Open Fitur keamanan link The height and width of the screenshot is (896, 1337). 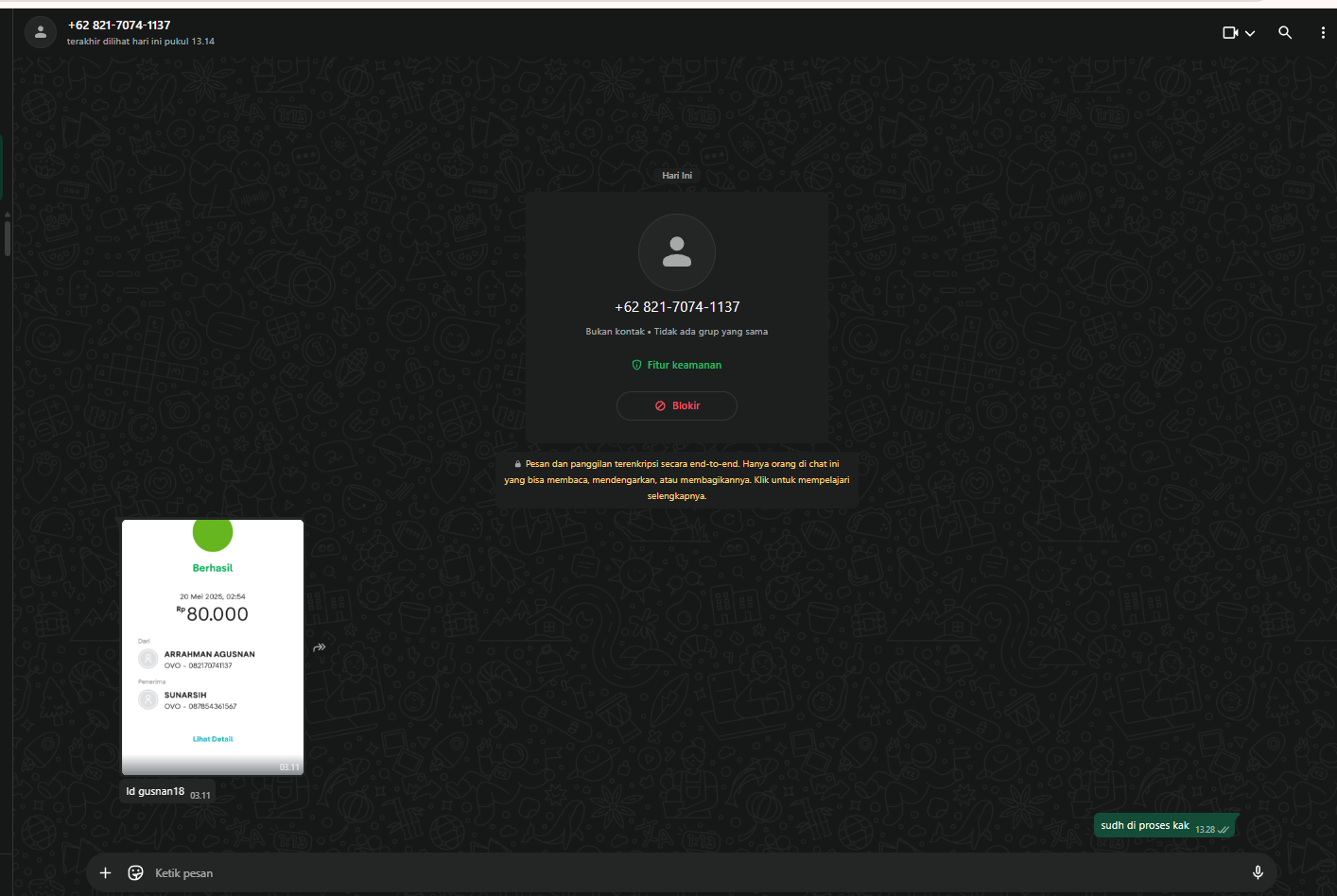[677, 365]
